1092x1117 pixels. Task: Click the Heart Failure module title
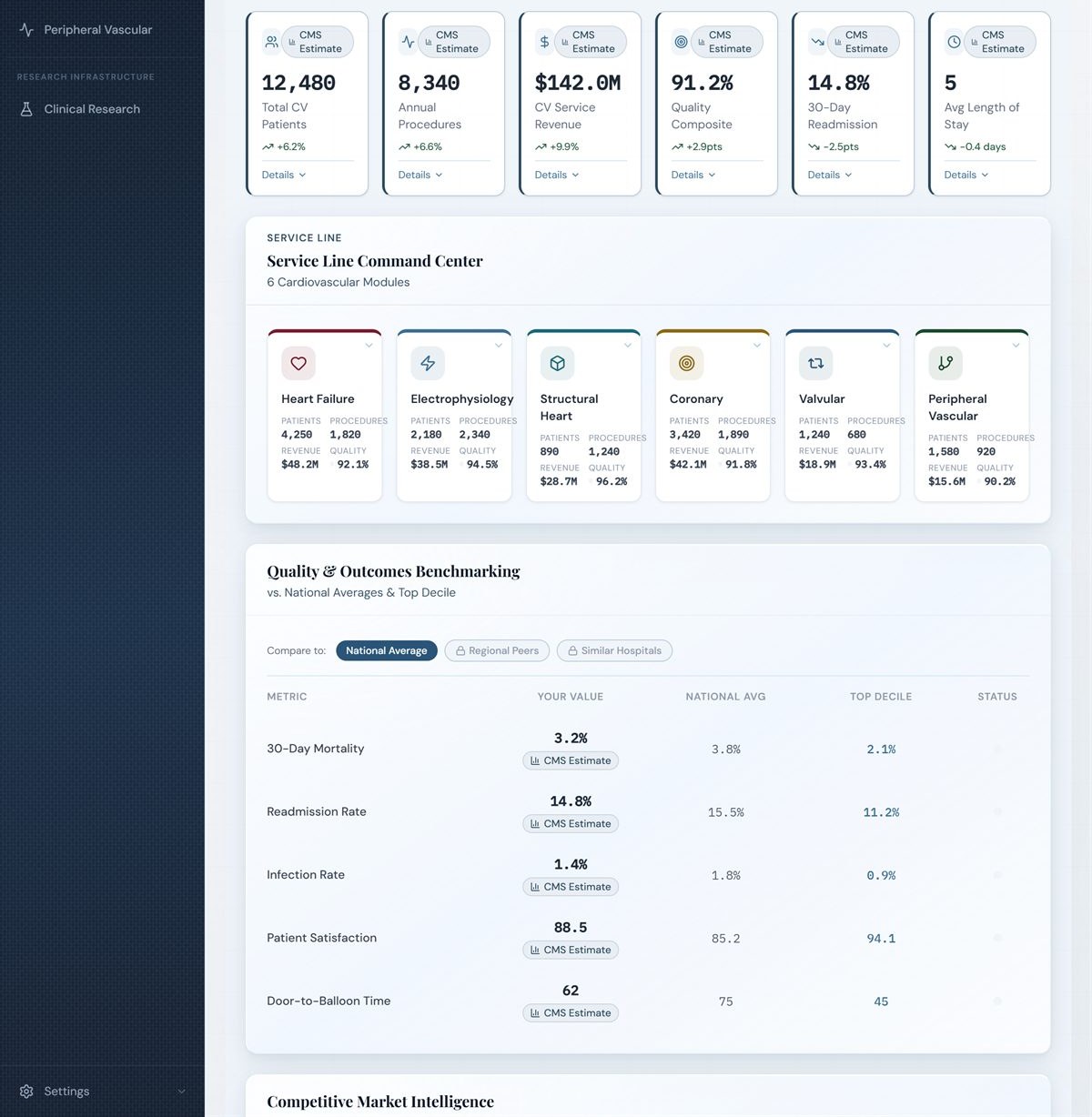[318, 399]
